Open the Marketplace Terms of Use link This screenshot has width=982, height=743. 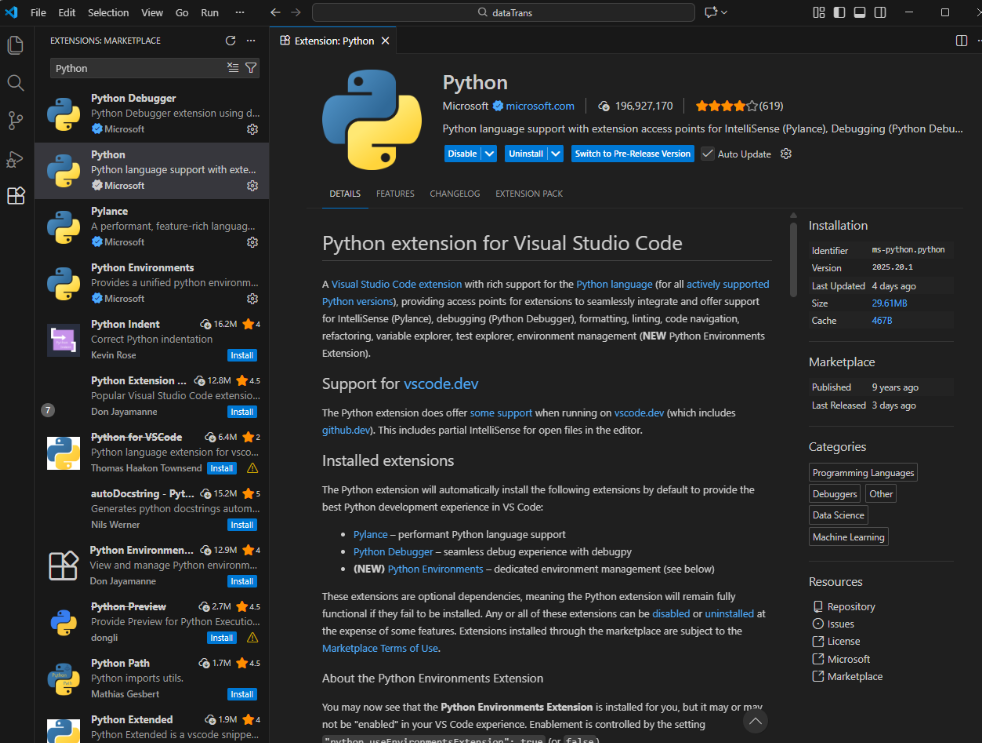point(380,648)
